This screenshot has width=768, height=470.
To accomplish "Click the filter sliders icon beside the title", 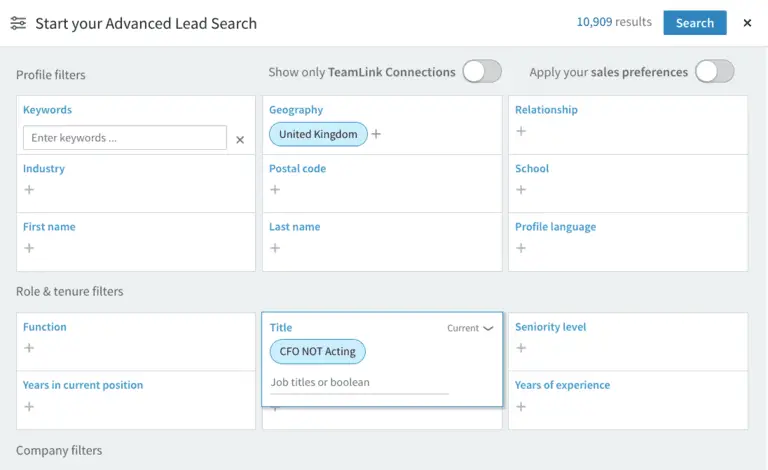I will point(18,23).
